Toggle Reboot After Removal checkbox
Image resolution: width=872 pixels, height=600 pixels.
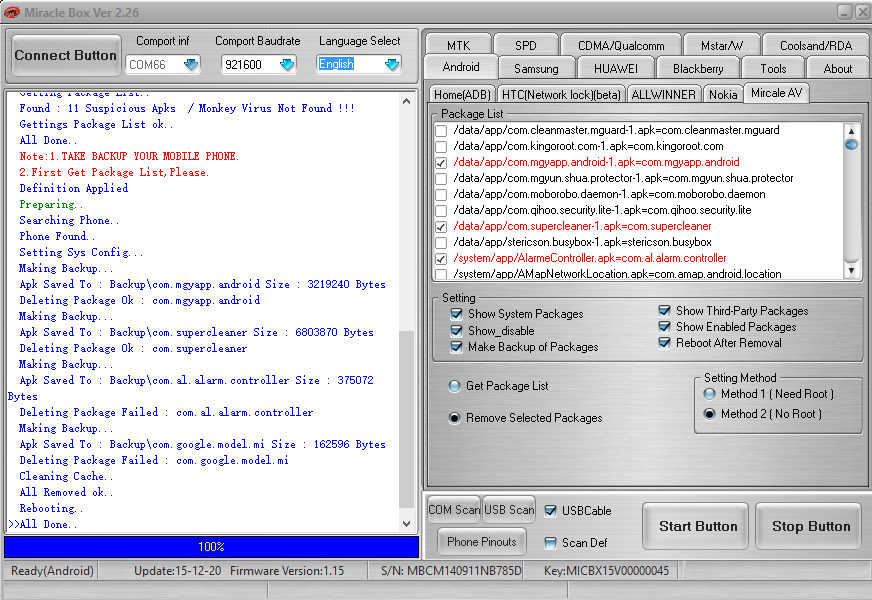665,343
